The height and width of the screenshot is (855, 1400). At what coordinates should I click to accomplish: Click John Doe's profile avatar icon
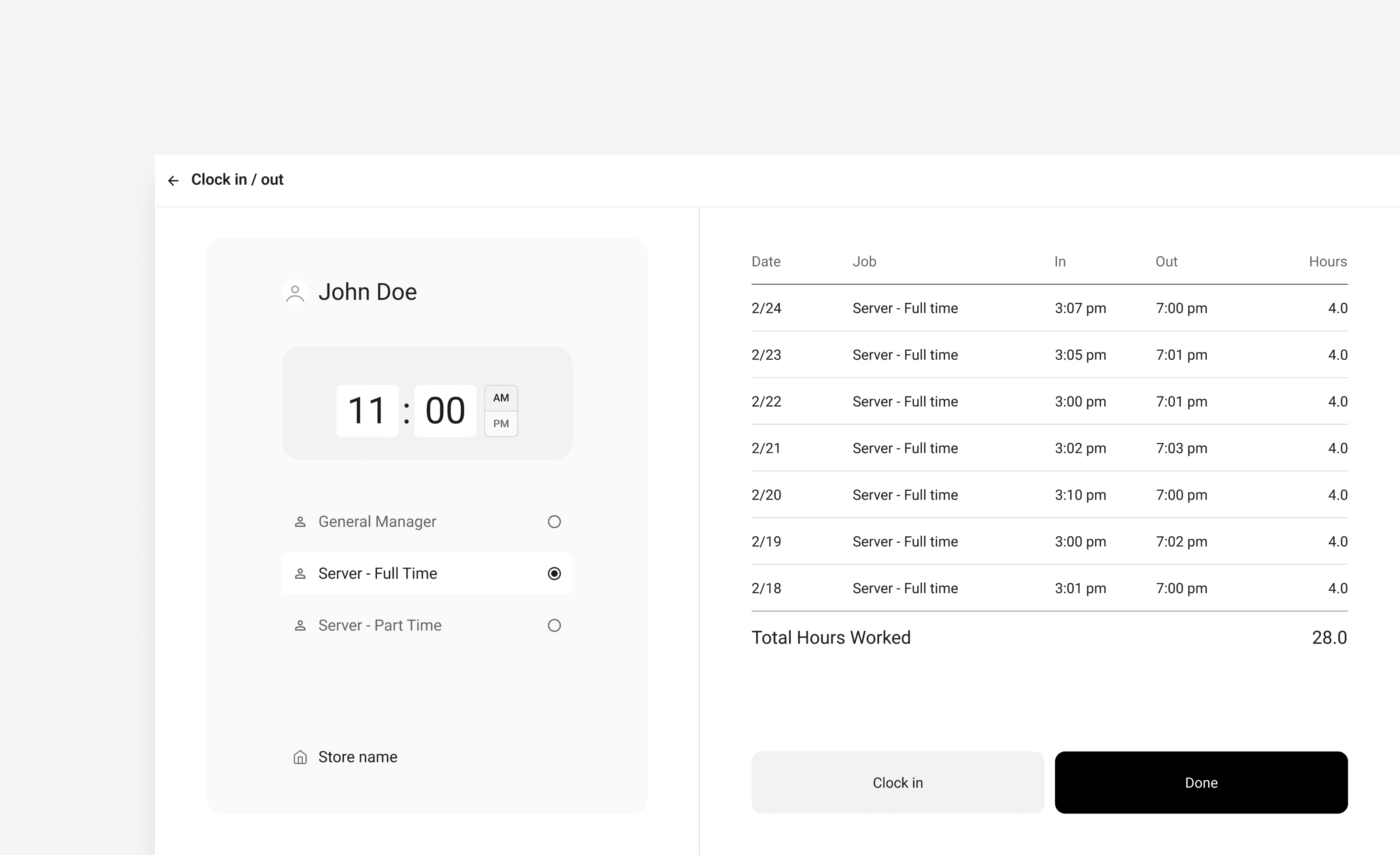295,292
